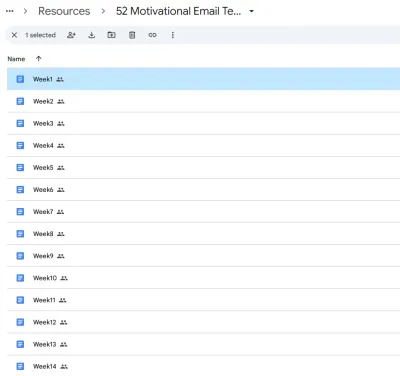Reverse sort order with the up arrow

coord(39,59)
